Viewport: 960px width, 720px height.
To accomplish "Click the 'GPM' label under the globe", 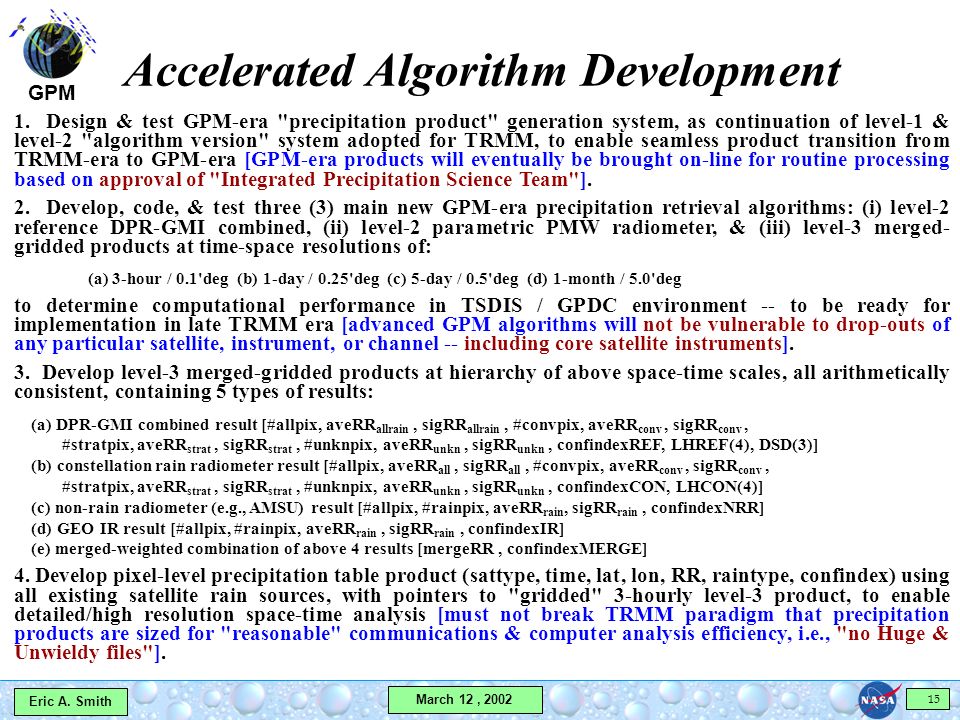I will 51,92.
